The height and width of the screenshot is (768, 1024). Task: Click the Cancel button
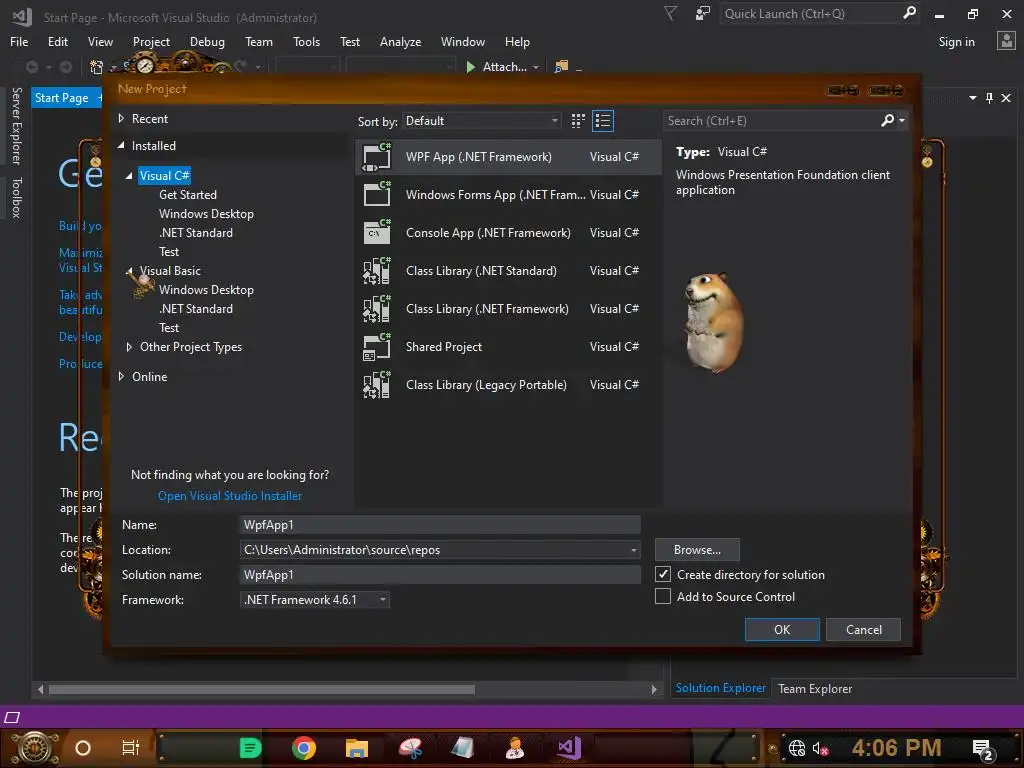pyautogui.click(x=863, y=630)
